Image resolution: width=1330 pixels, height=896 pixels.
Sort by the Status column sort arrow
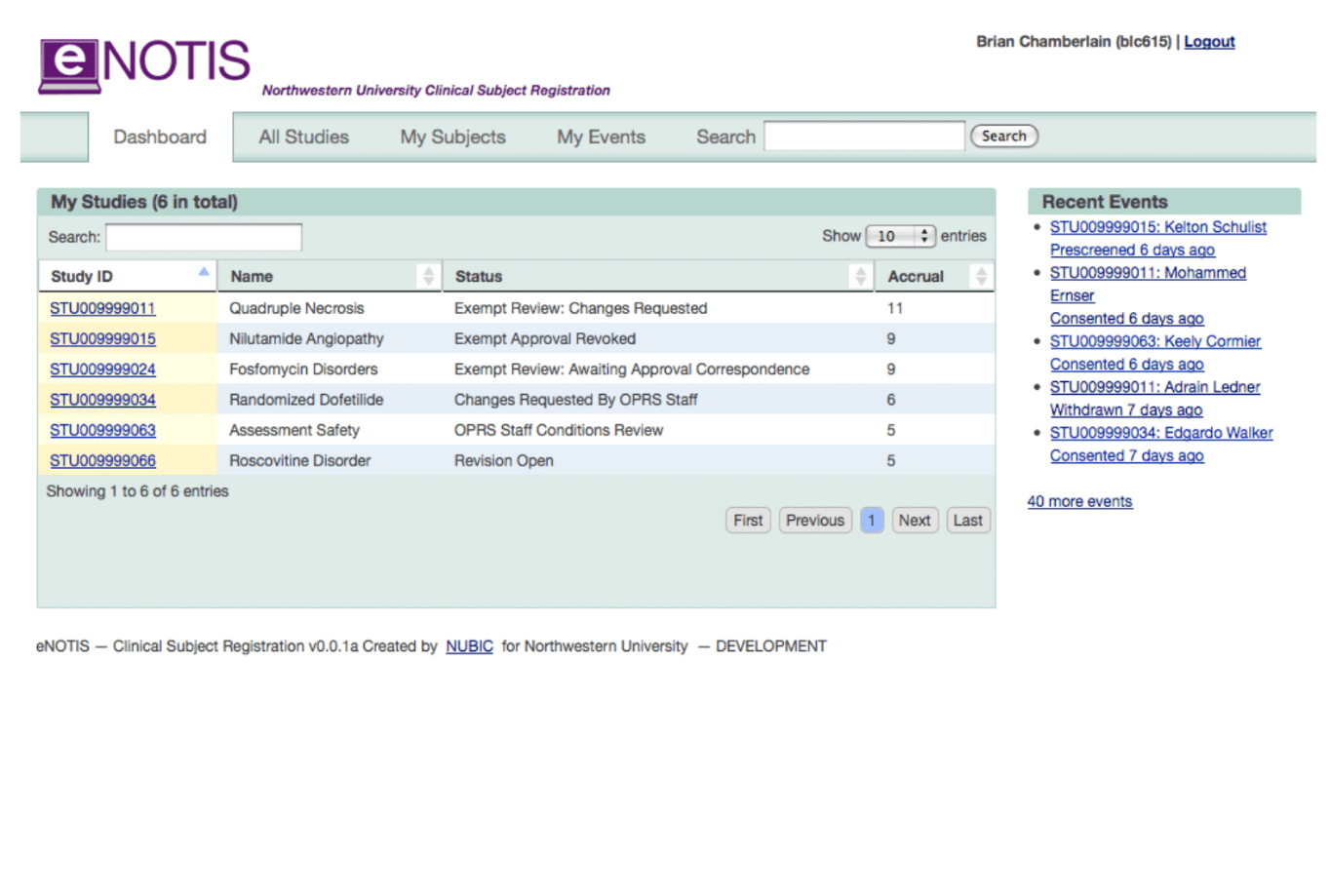[x=860, y=276]
